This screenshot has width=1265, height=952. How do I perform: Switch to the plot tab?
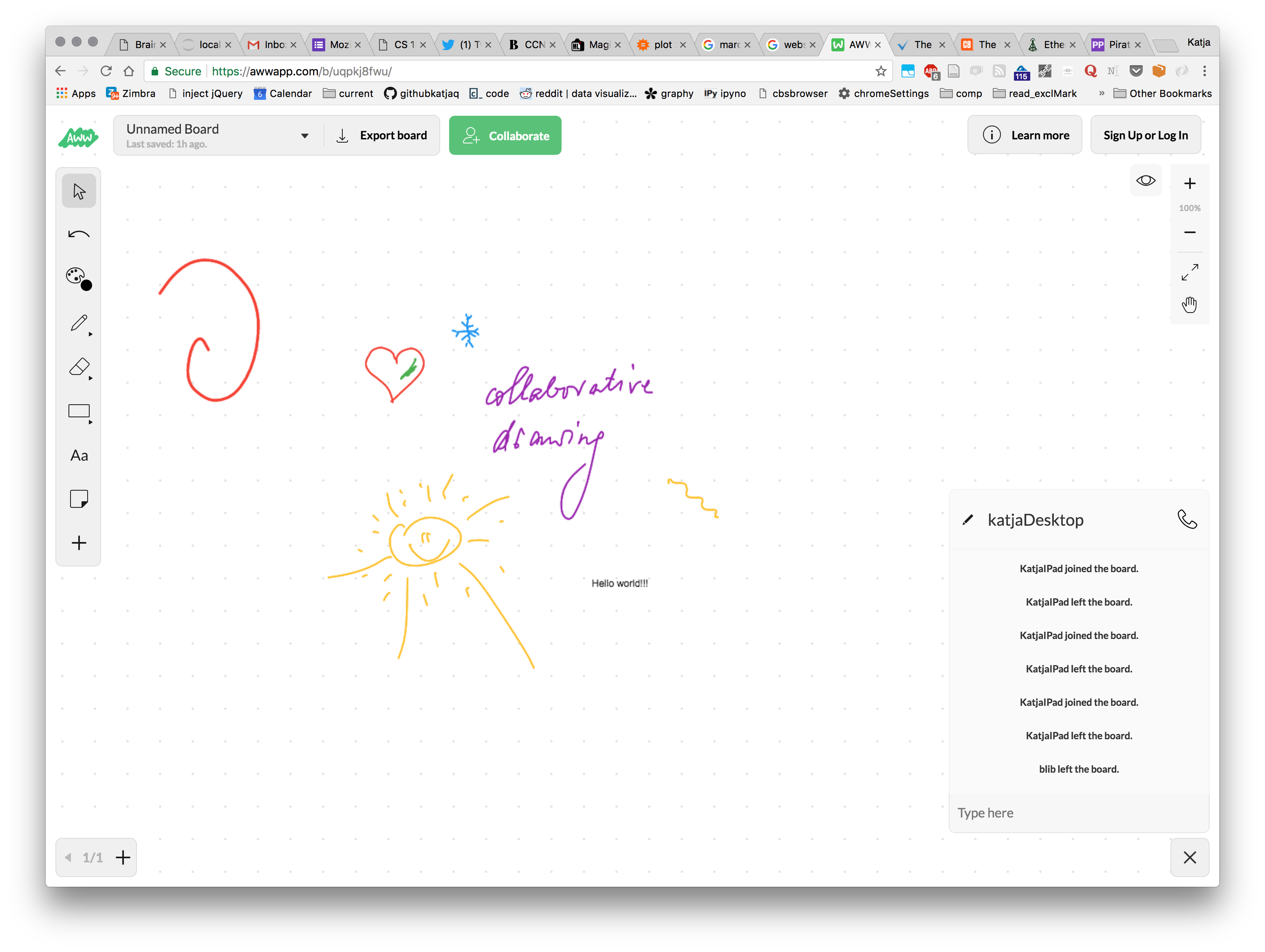[x=662, y=44]
